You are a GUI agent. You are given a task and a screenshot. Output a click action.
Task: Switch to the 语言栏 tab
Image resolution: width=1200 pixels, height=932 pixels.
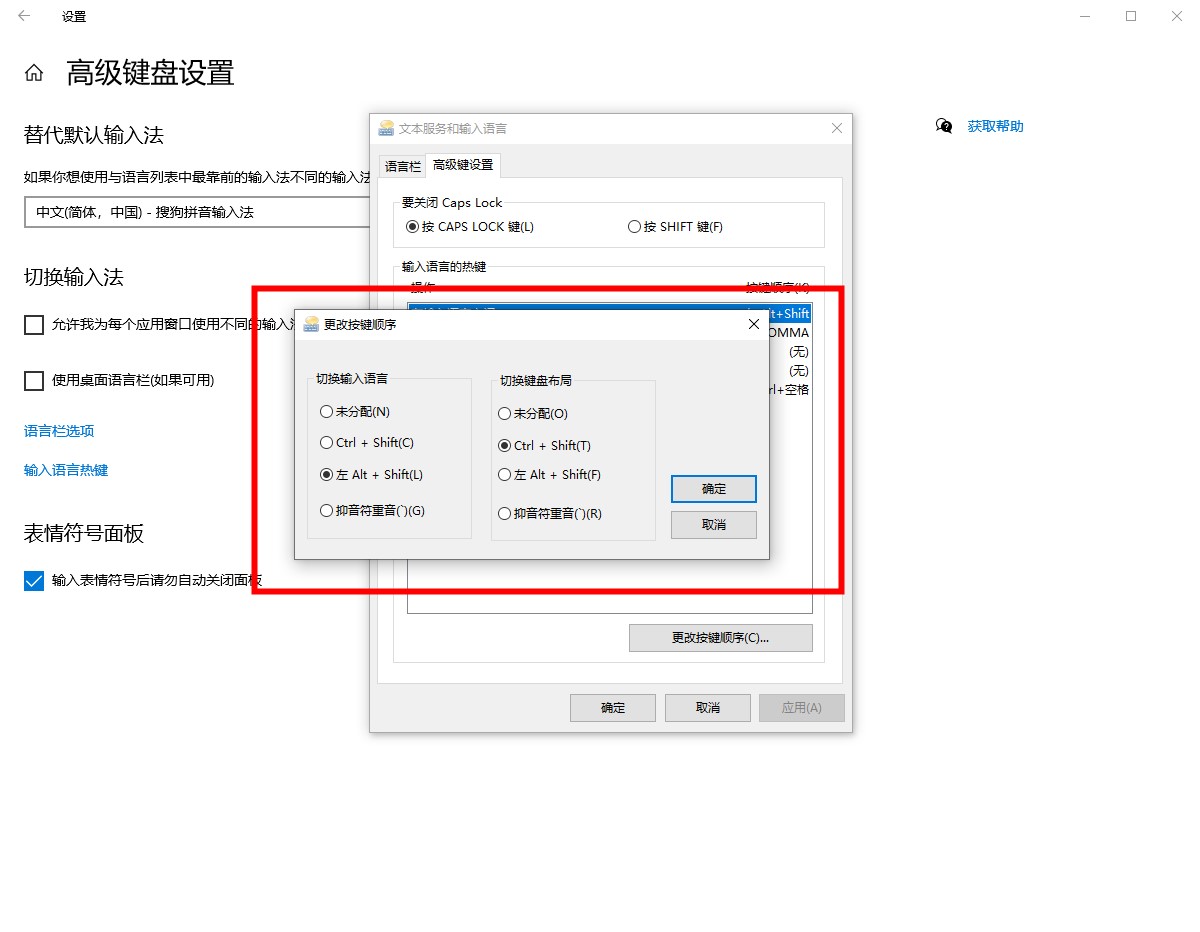(x=403, y=166)
